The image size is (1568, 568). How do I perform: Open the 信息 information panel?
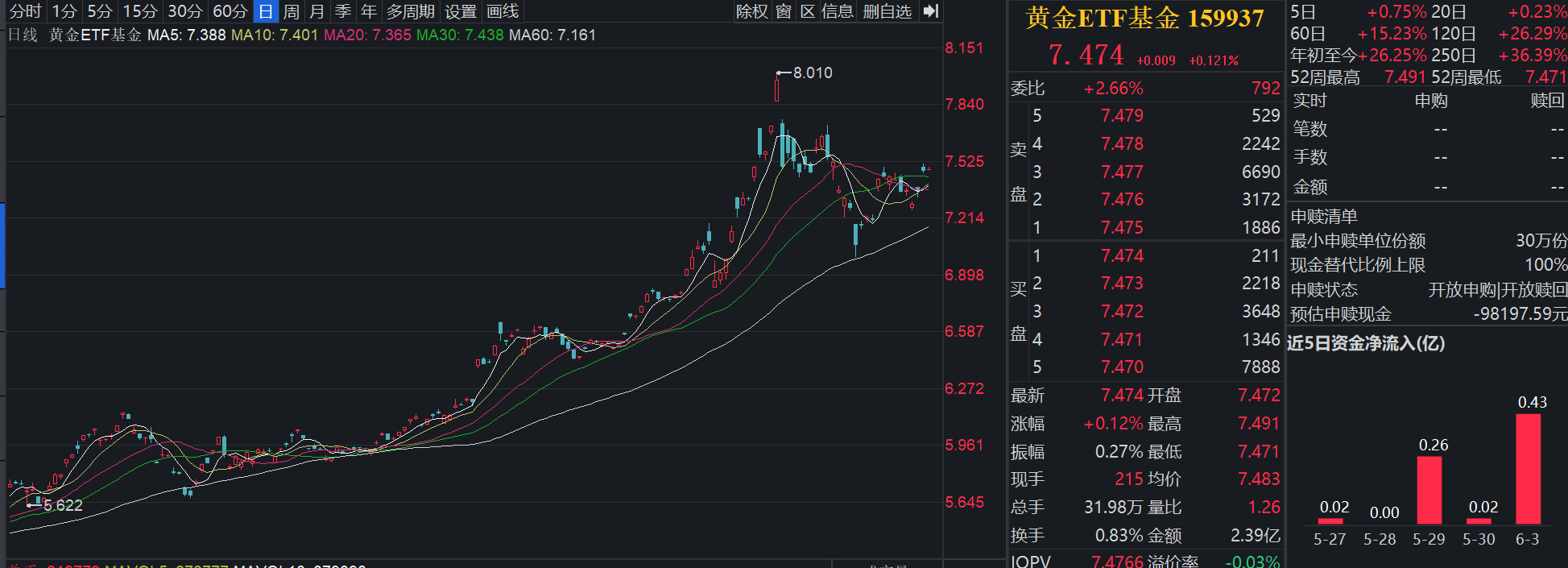(x=838, y=11)
